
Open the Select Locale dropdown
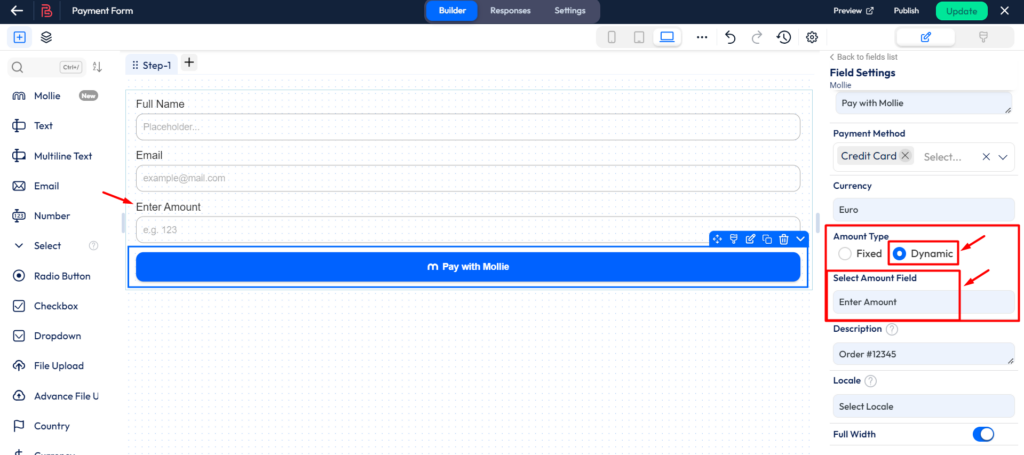[x=923, y=406]
